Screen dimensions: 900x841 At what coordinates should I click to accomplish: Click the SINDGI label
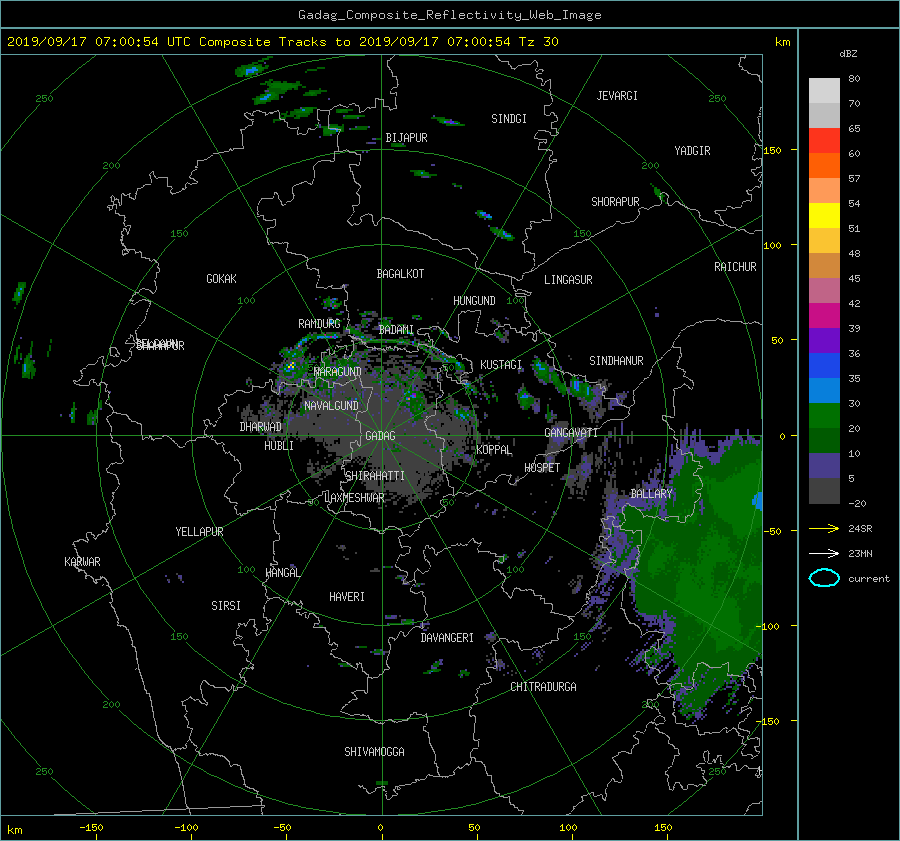[x=509, y=119]
